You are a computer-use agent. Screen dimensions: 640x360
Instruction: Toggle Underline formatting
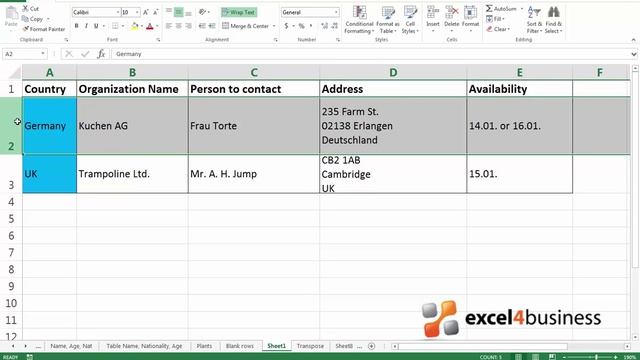96,26
